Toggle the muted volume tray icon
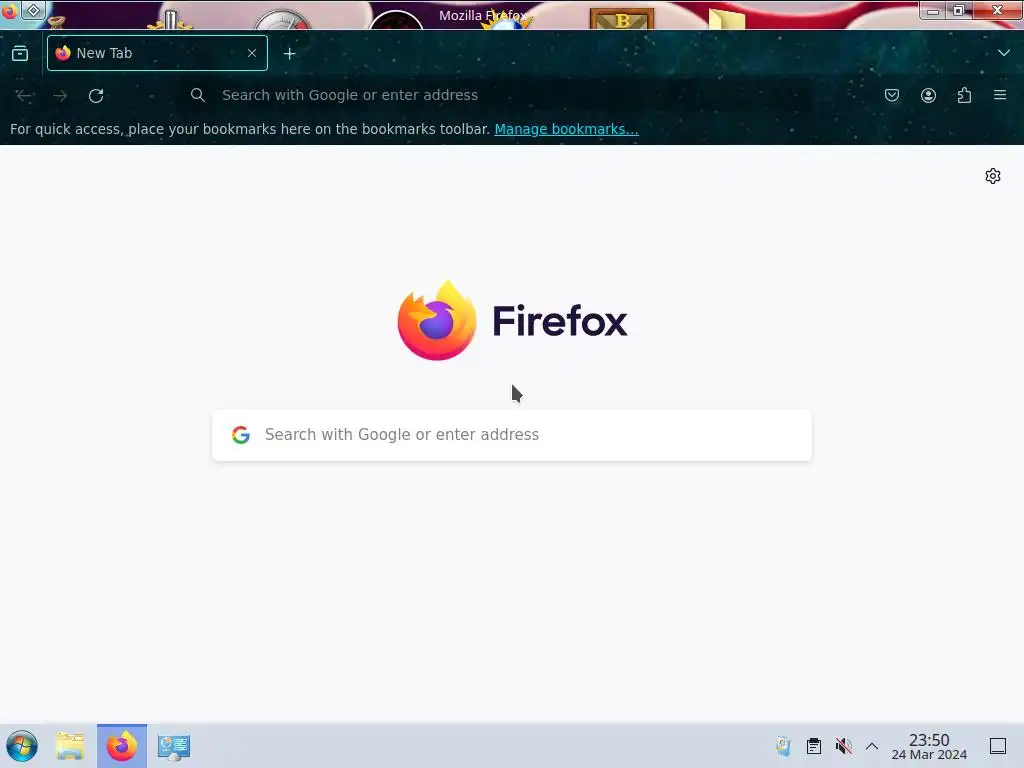Viewport: 1024px width, 768px height. click(x=844, y=746)
